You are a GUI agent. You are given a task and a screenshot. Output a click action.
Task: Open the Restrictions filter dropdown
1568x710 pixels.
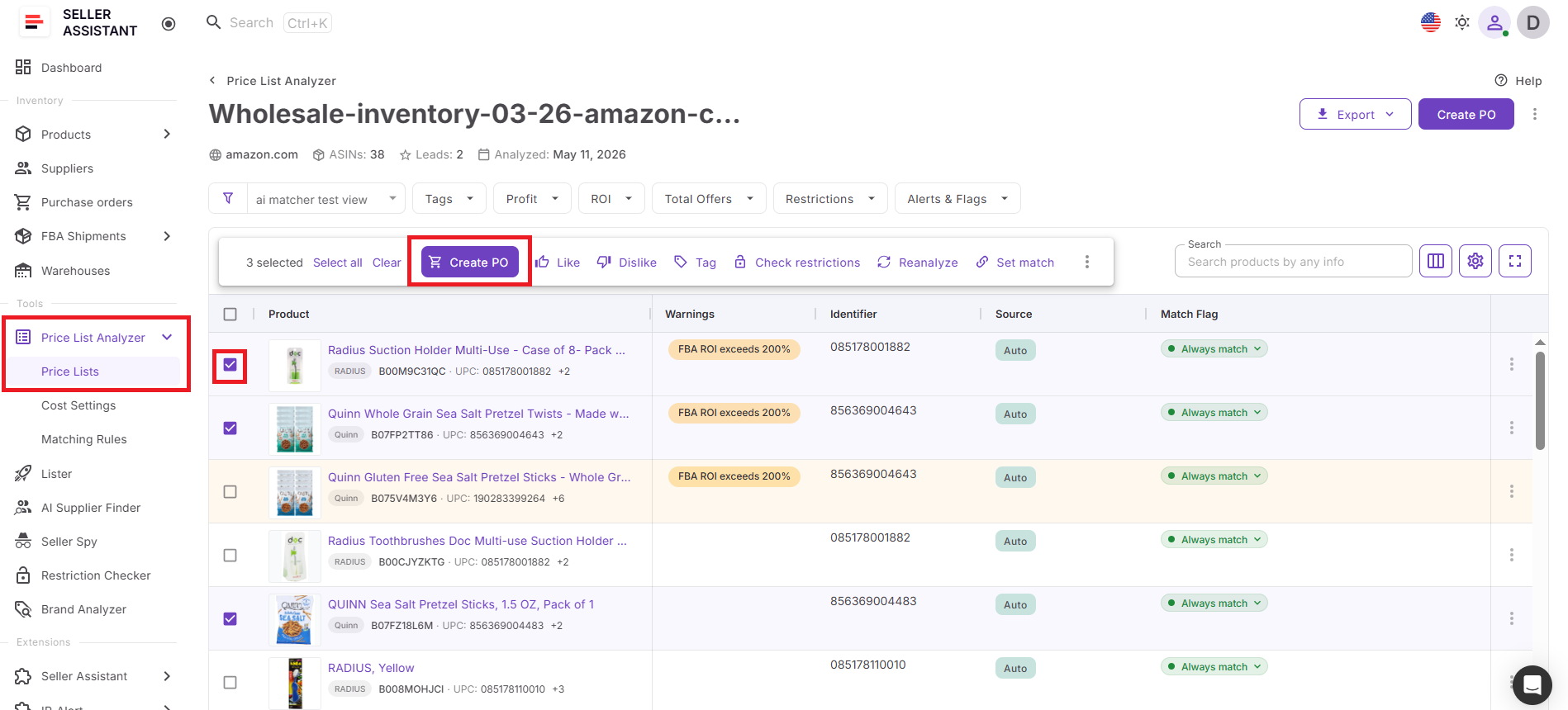tap(830, 198)
